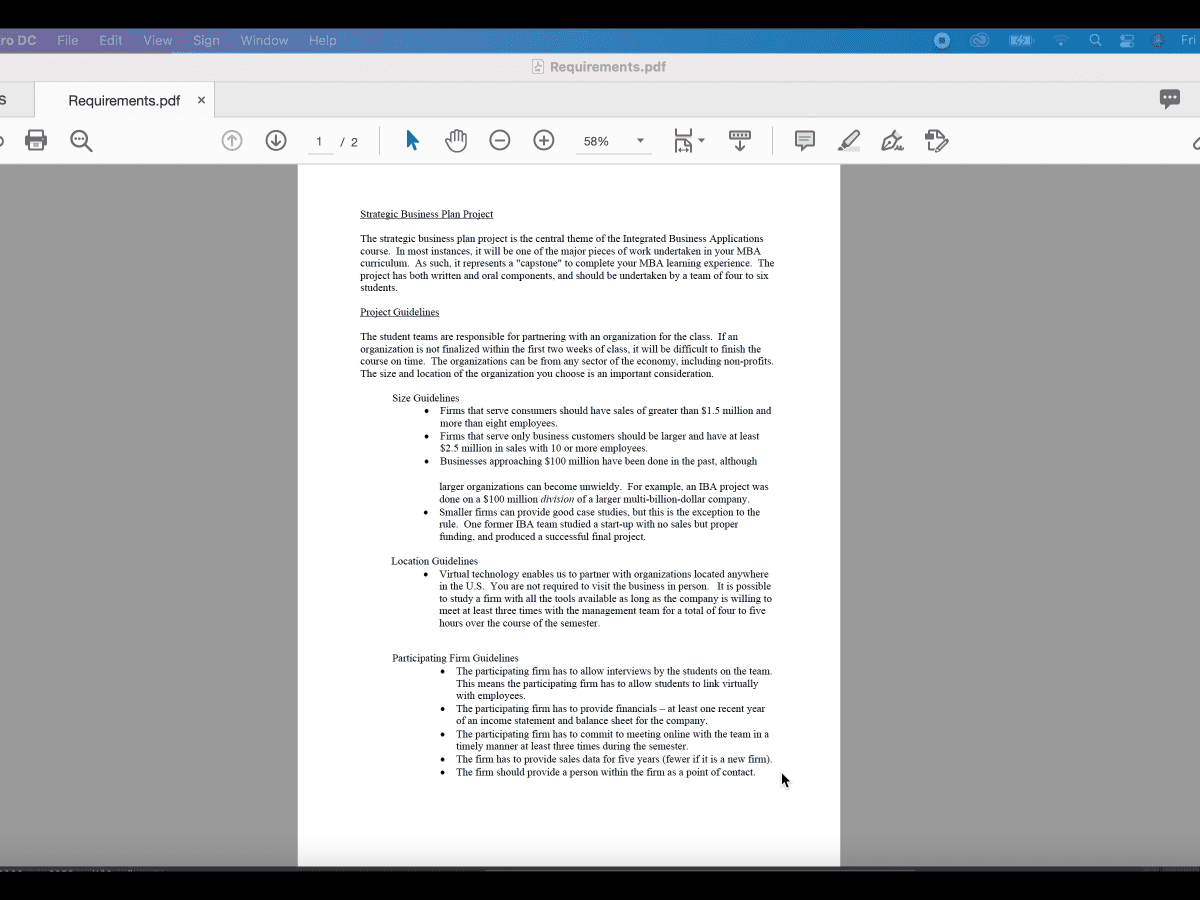Click the Edit PDF icon

click(x=937, y=140)
